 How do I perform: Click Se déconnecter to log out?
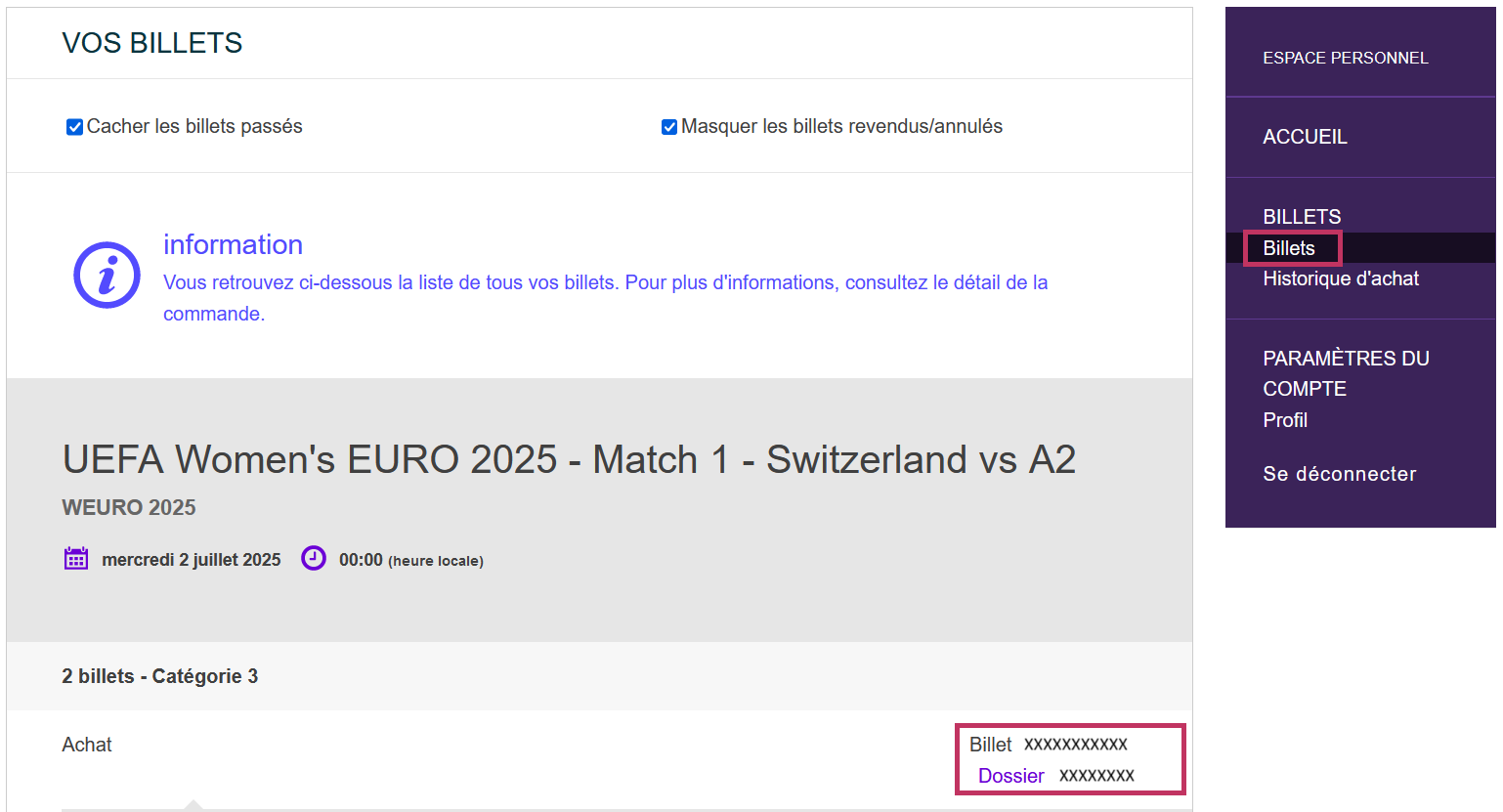click(x=1340, y=474)
